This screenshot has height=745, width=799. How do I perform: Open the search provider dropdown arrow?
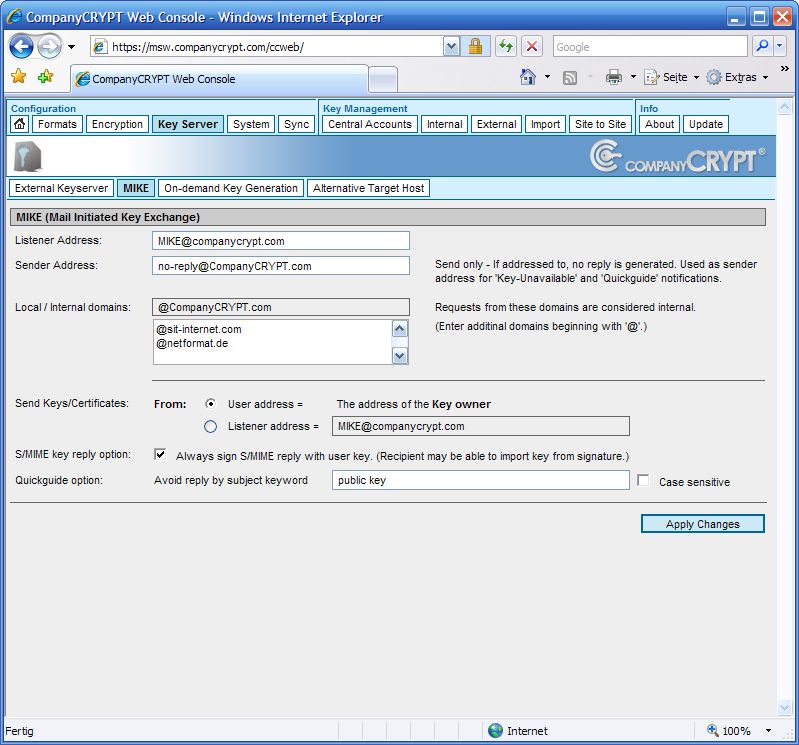coord(780,47)
